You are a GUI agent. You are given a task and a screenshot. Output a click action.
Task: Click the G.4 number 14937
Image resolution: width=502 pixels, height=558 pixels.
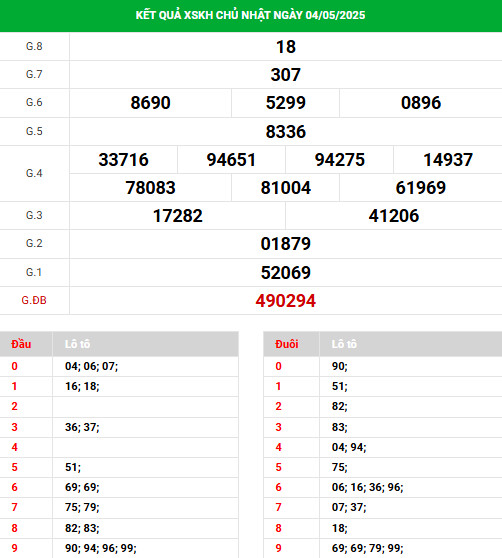click(448, 160)
